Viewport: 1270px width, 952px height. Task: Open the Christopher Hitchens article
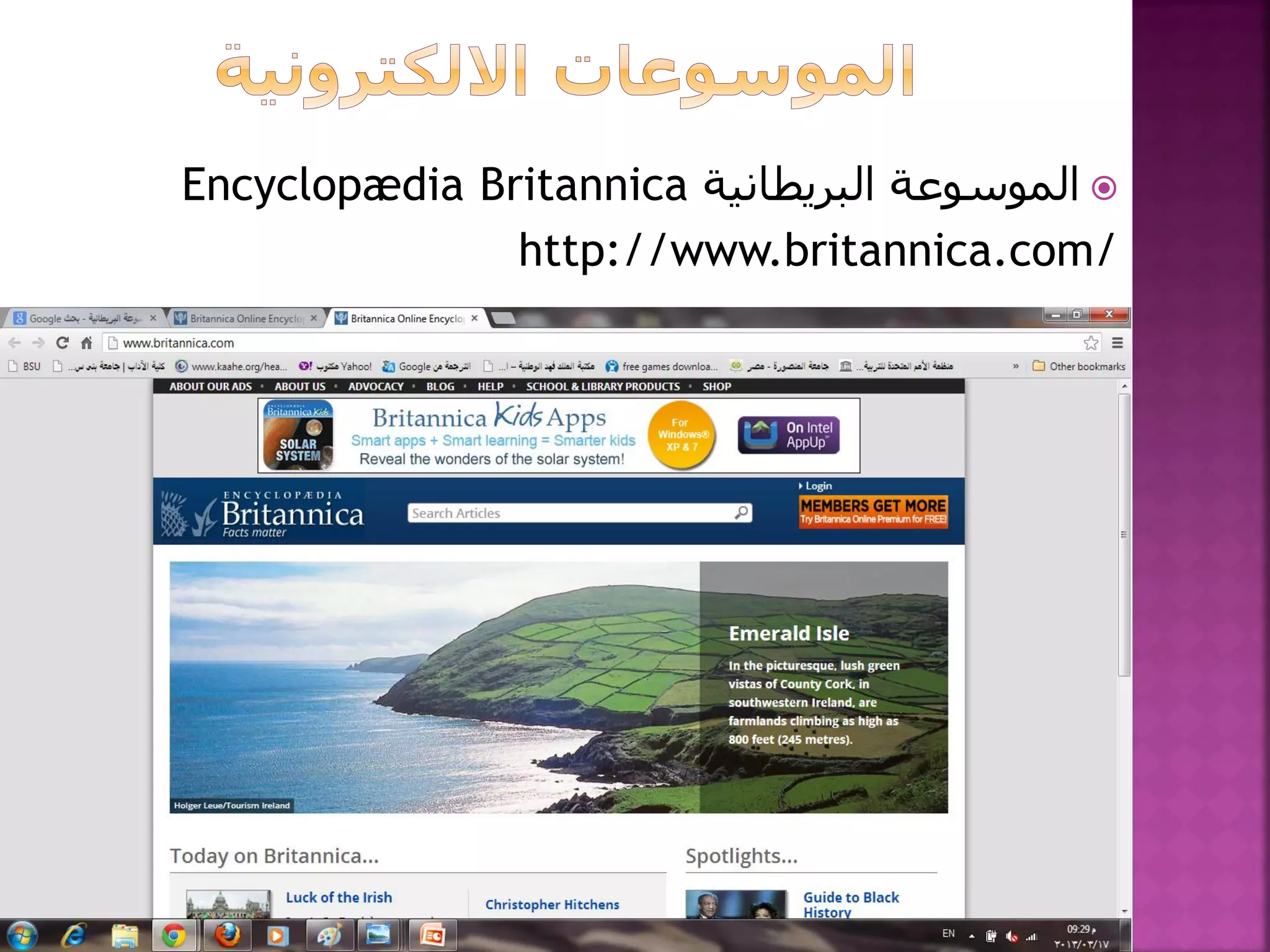552,904
